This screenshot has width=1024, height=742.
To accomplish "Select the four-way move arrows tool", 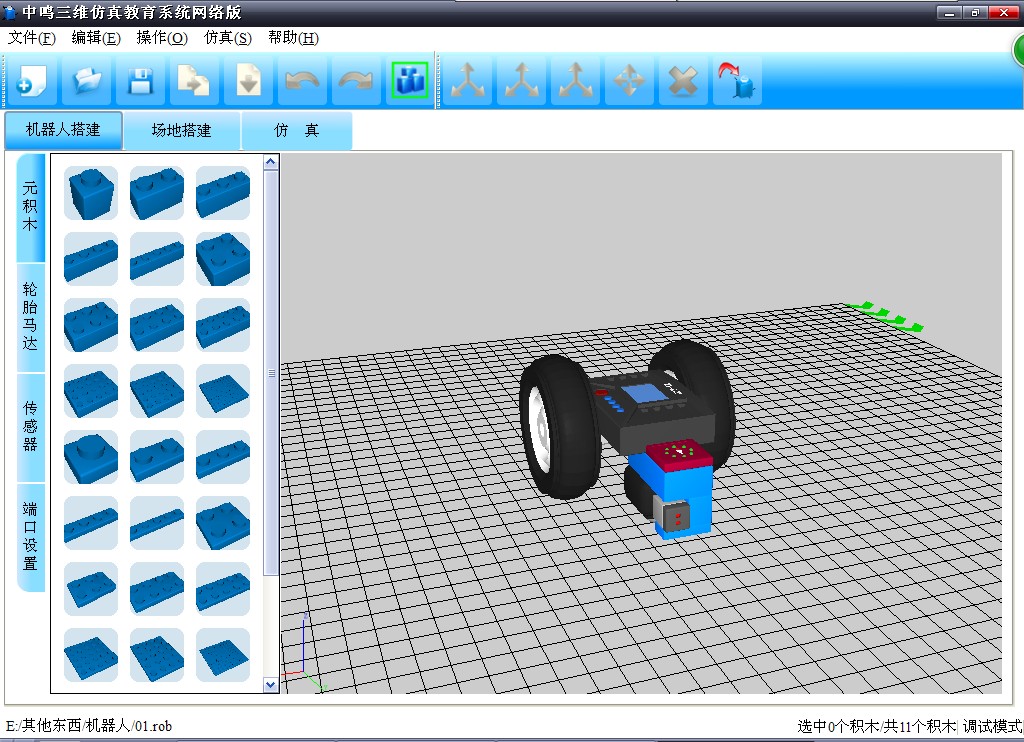I will tap(629, 81).
